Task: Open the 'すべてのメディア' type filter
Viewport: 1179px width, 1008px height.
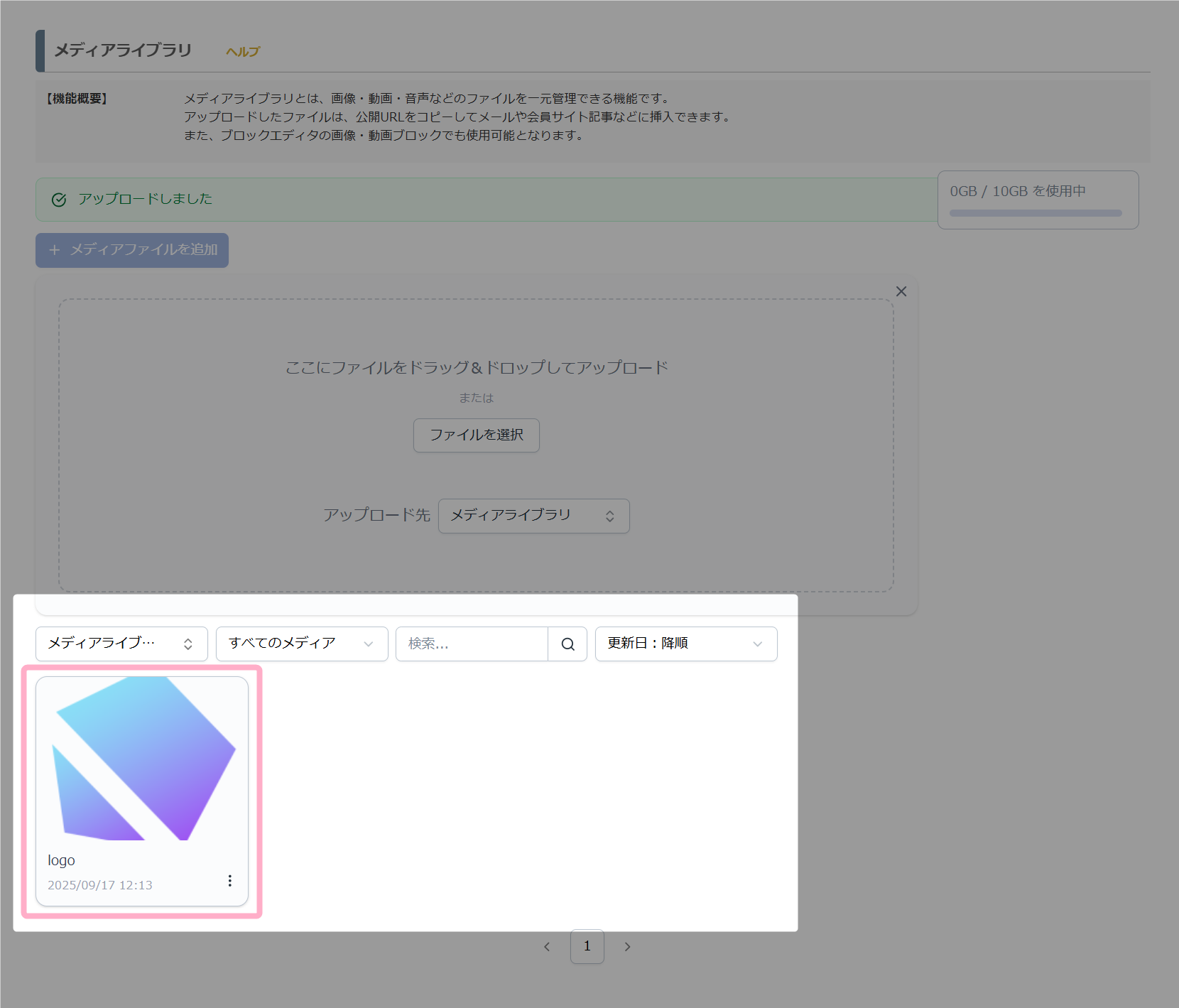Action: tap(301, 644)
